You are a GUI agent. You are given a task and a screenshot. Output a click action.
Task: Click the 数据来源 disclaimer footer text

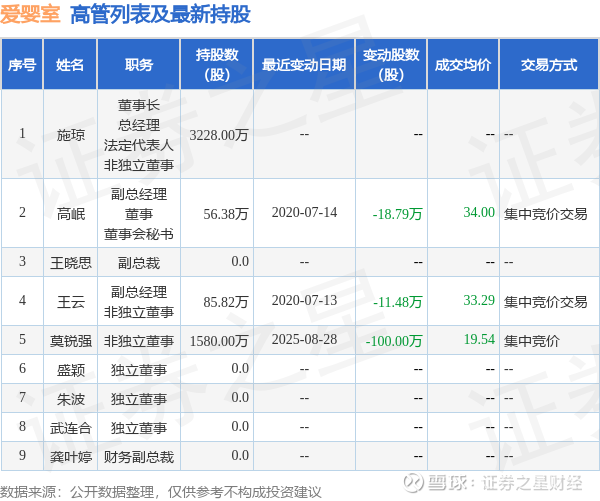[161, 492]
